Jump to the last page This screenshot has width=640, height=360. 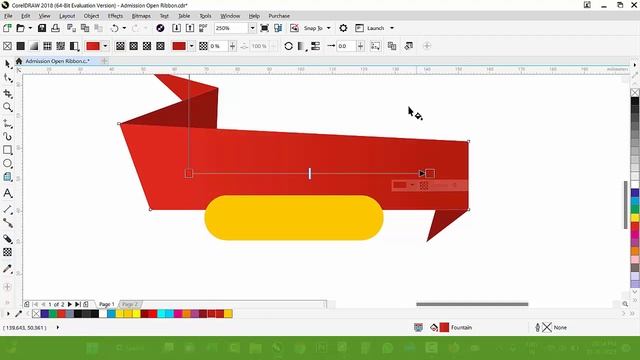click(77, 304)
